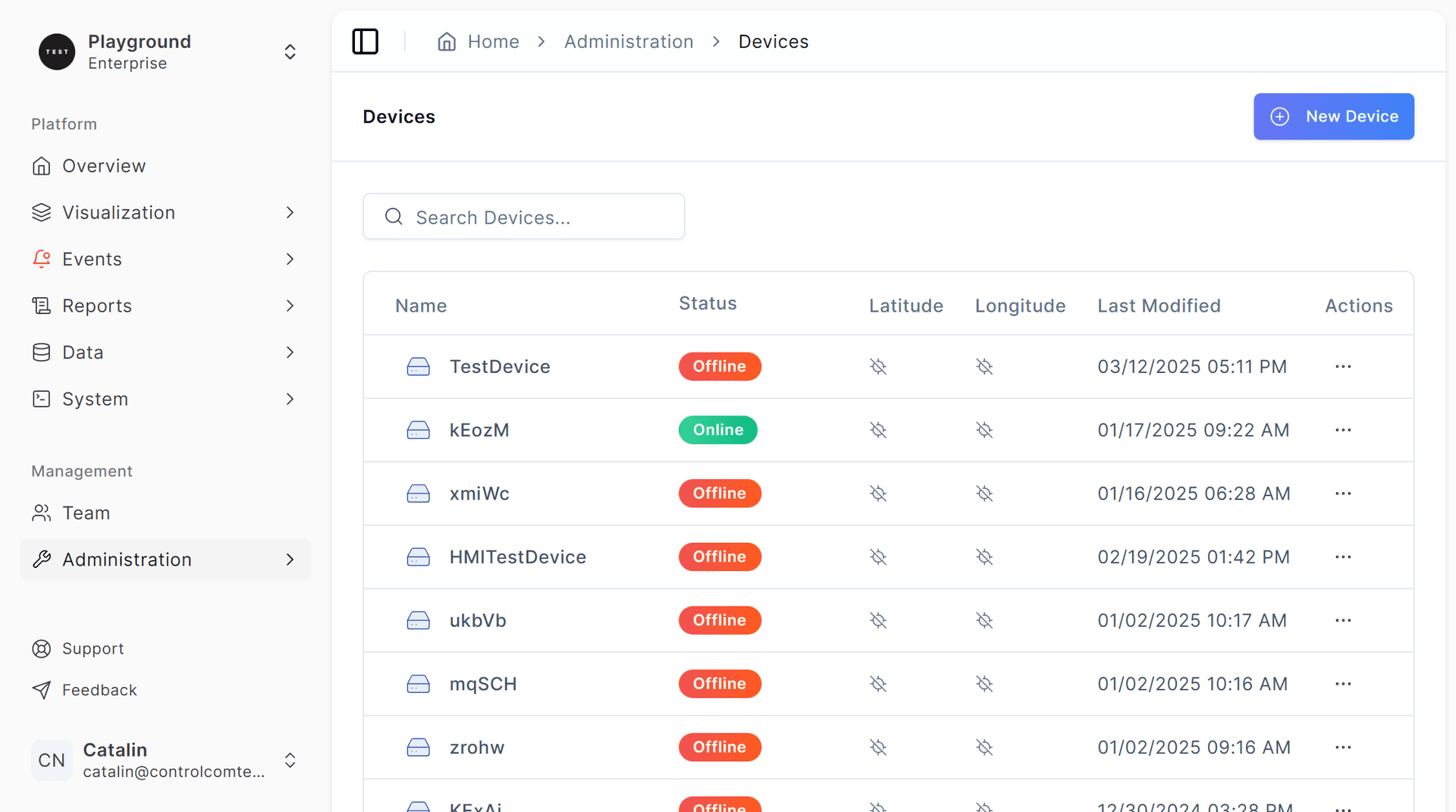
Task: Open the Feedback link
Action: pos(99,690)
